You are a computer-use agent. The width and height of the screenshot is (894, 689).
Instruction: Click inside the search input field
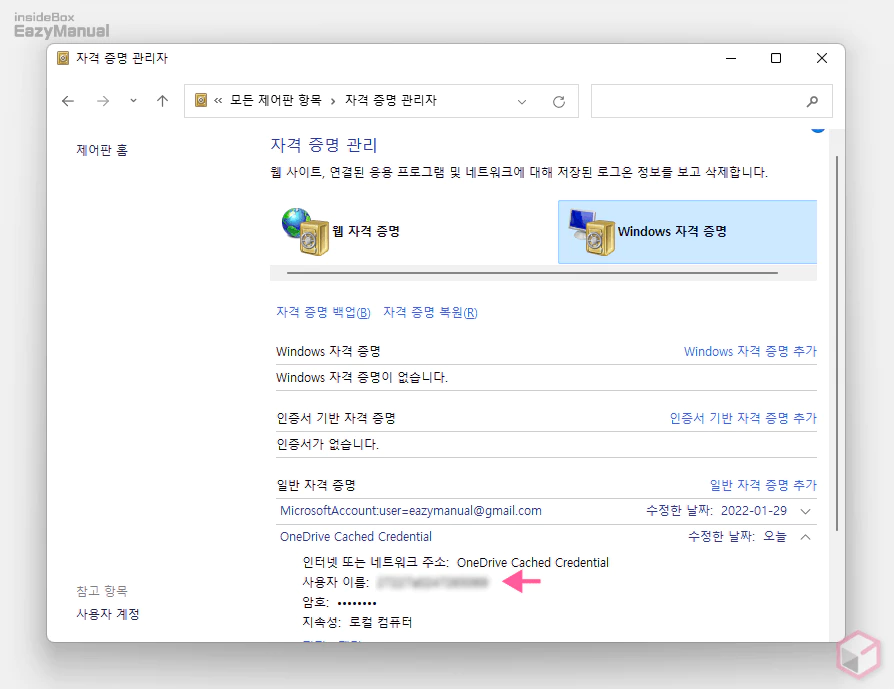[x=700, y=101]
